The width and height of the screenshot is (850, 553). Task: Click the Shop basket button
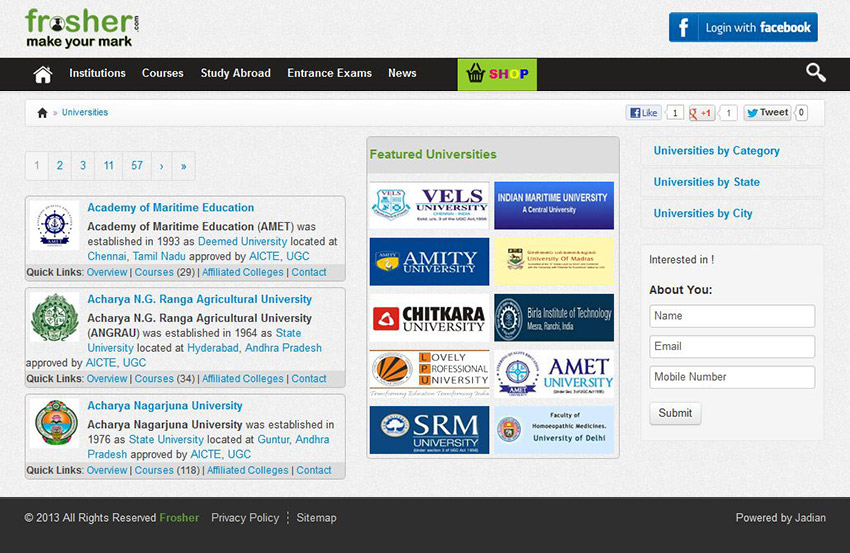(497, 74)
